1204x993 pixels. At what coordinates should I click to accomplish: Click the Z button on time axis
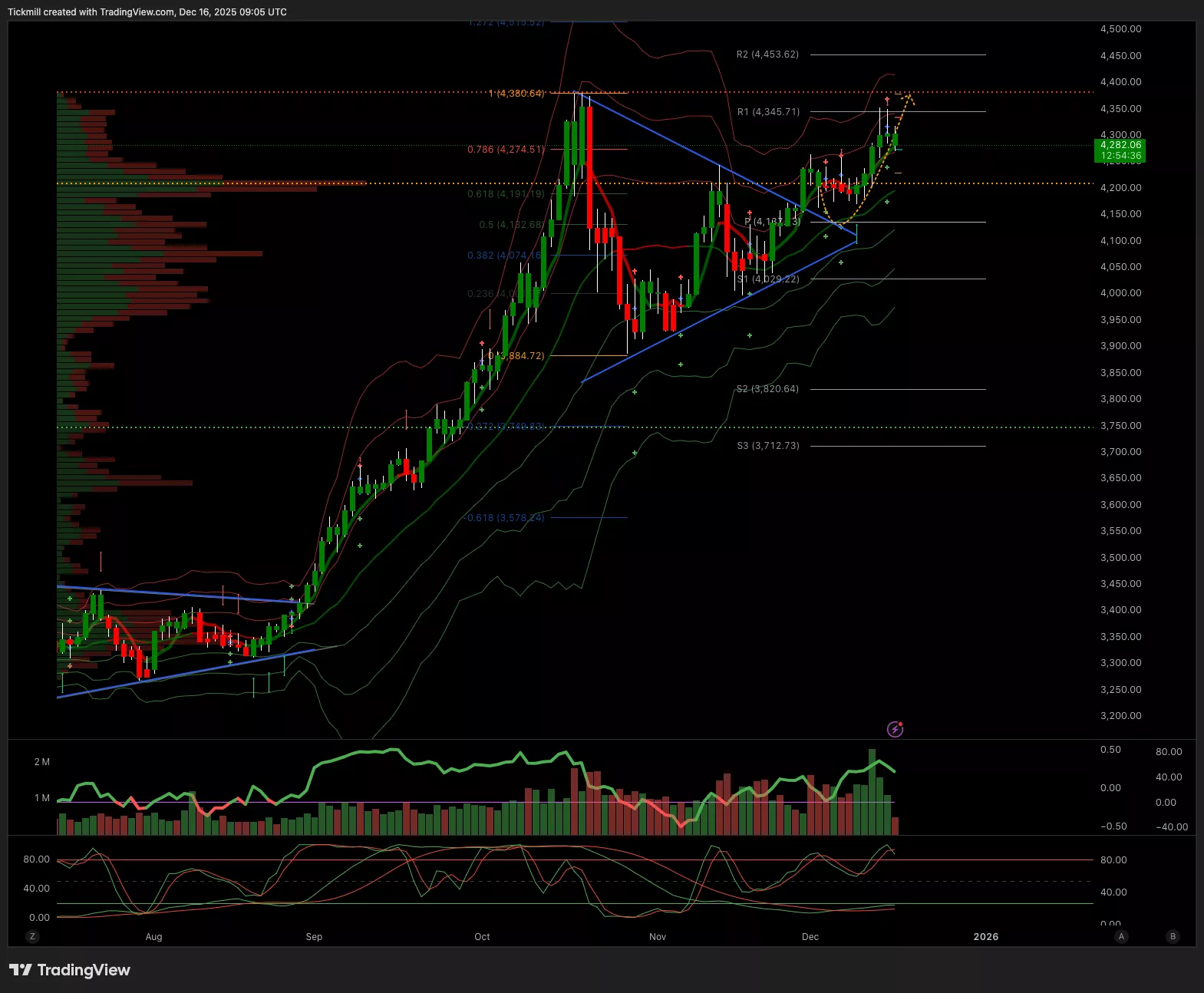tap(32, 936)
